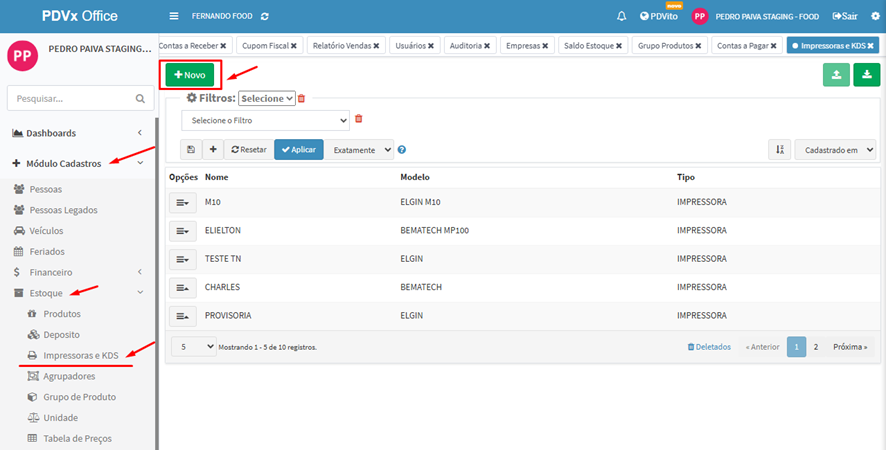Open the Cadastrado em sort dropdown

(x=835, y=149)
